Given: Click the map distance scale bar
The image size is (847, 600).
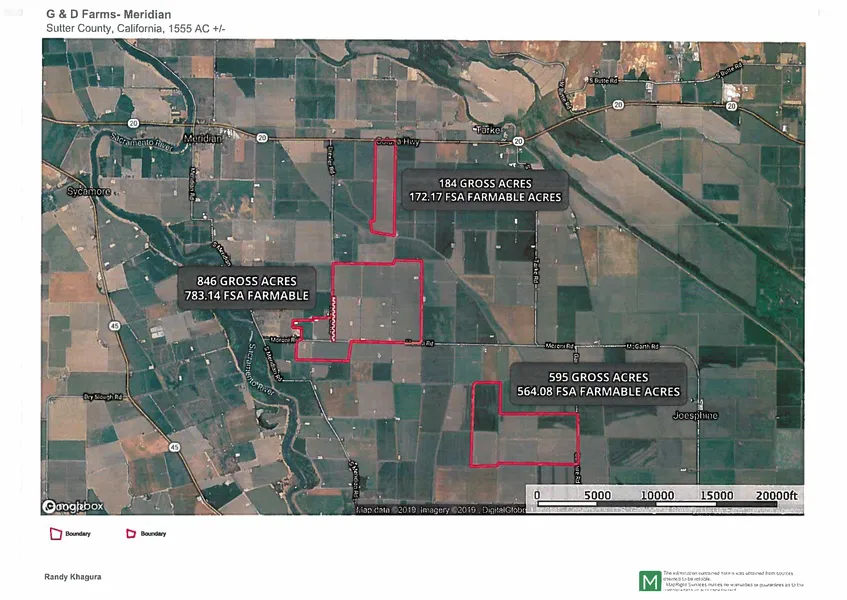Looking at the screenshot, I should click(662, 495).
